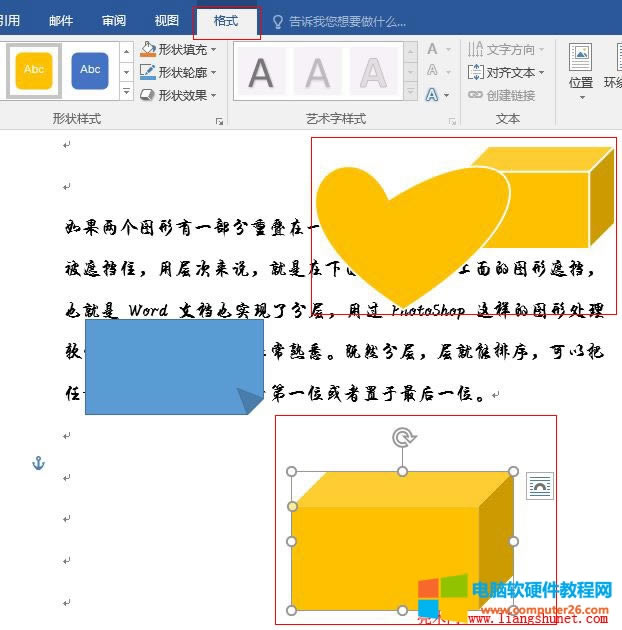The height and width of the screenshot is (630, 622).
Task: Click the rotation handle above the selected cube
Action: coord(403,438)
